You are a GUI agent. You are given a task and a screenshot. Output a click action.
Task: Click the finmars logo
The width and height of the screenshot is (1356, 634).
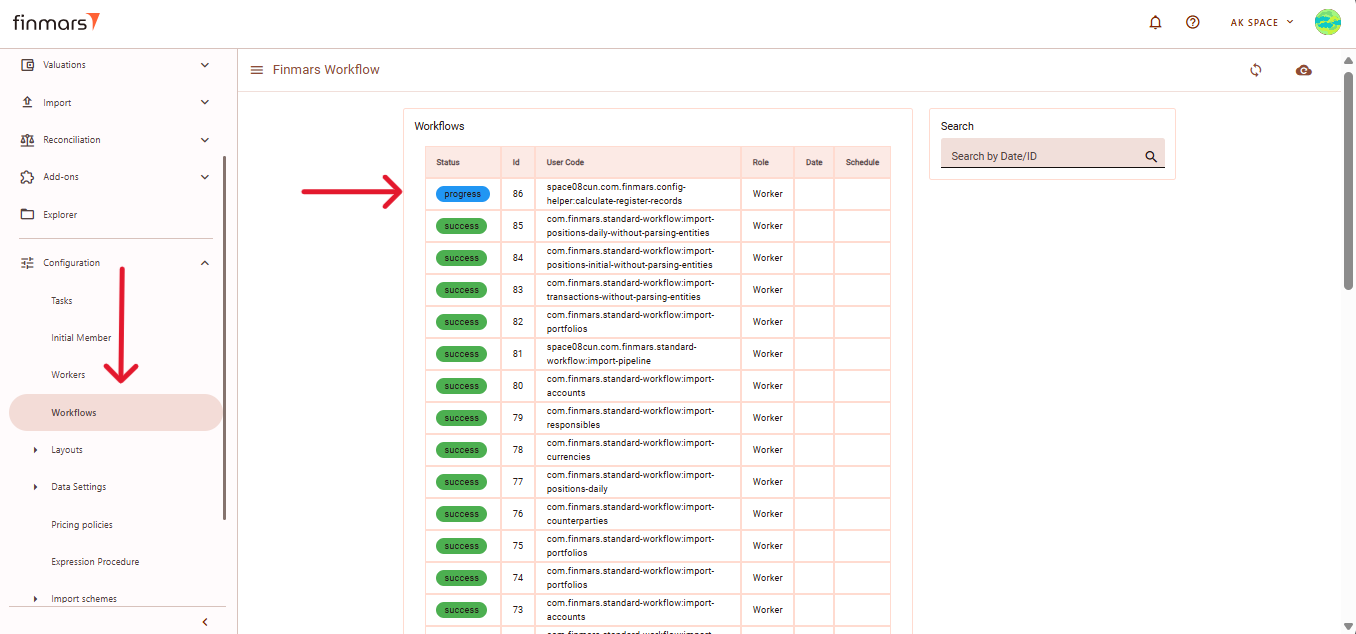(x=56, y=22)
